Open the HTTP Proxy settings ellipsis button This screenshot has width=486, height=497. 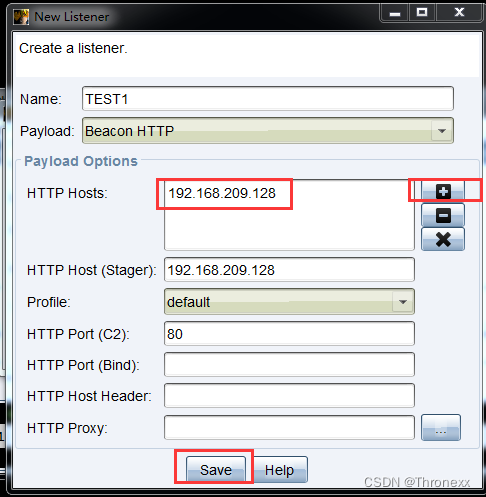click(441, 428)
